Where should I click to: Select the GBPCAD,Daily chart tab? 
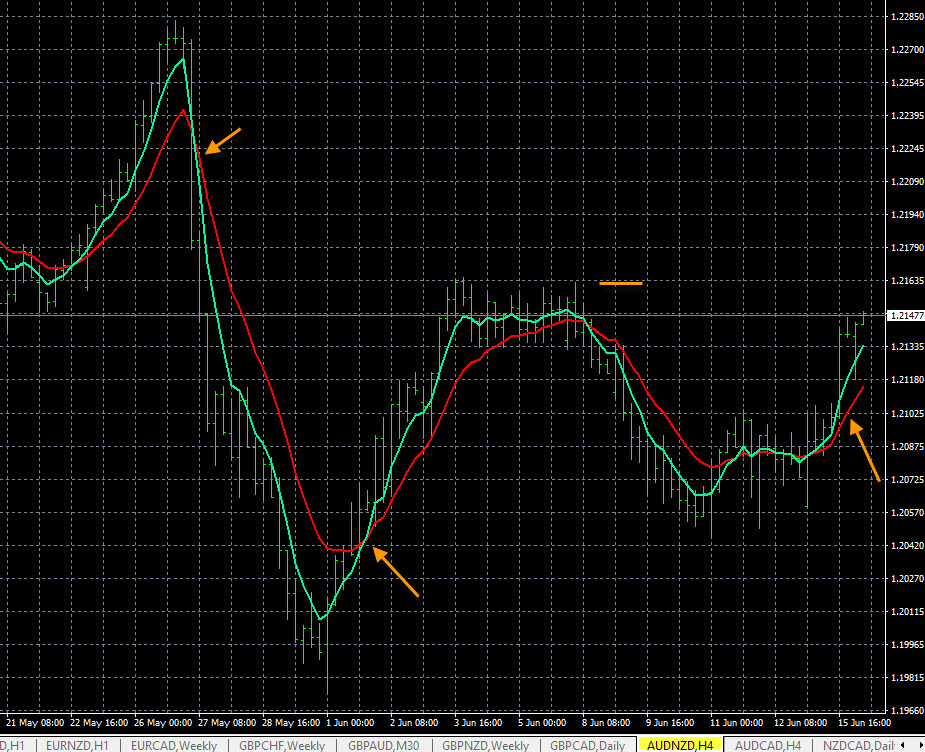click(588, 745)
